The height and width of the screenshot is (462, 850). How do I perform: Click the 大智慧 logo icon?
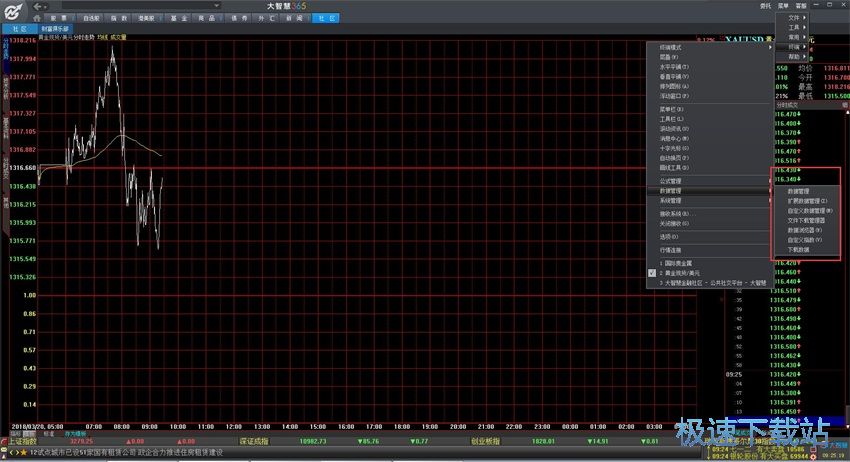pos(12,11)
